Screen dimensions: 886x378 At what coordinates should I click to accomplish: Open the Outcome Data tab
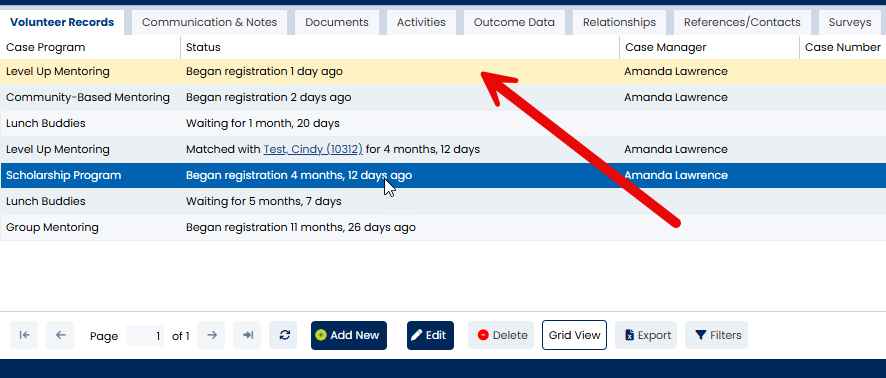pos(514,23)
